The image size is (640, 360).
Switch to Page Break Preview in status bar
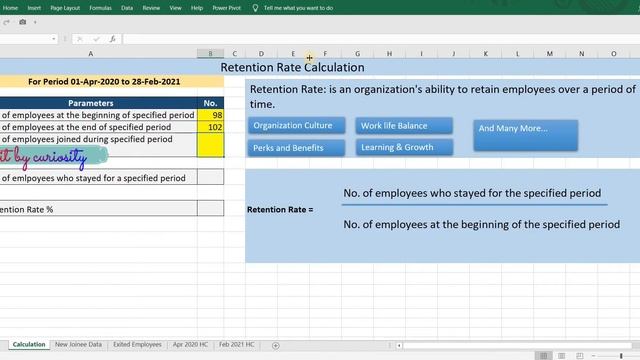click(x=580, y=356)
